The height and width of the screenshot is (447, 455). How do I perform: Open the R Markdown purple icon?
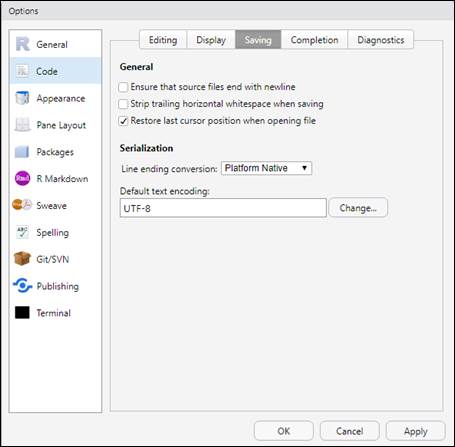tap(22, 178)
